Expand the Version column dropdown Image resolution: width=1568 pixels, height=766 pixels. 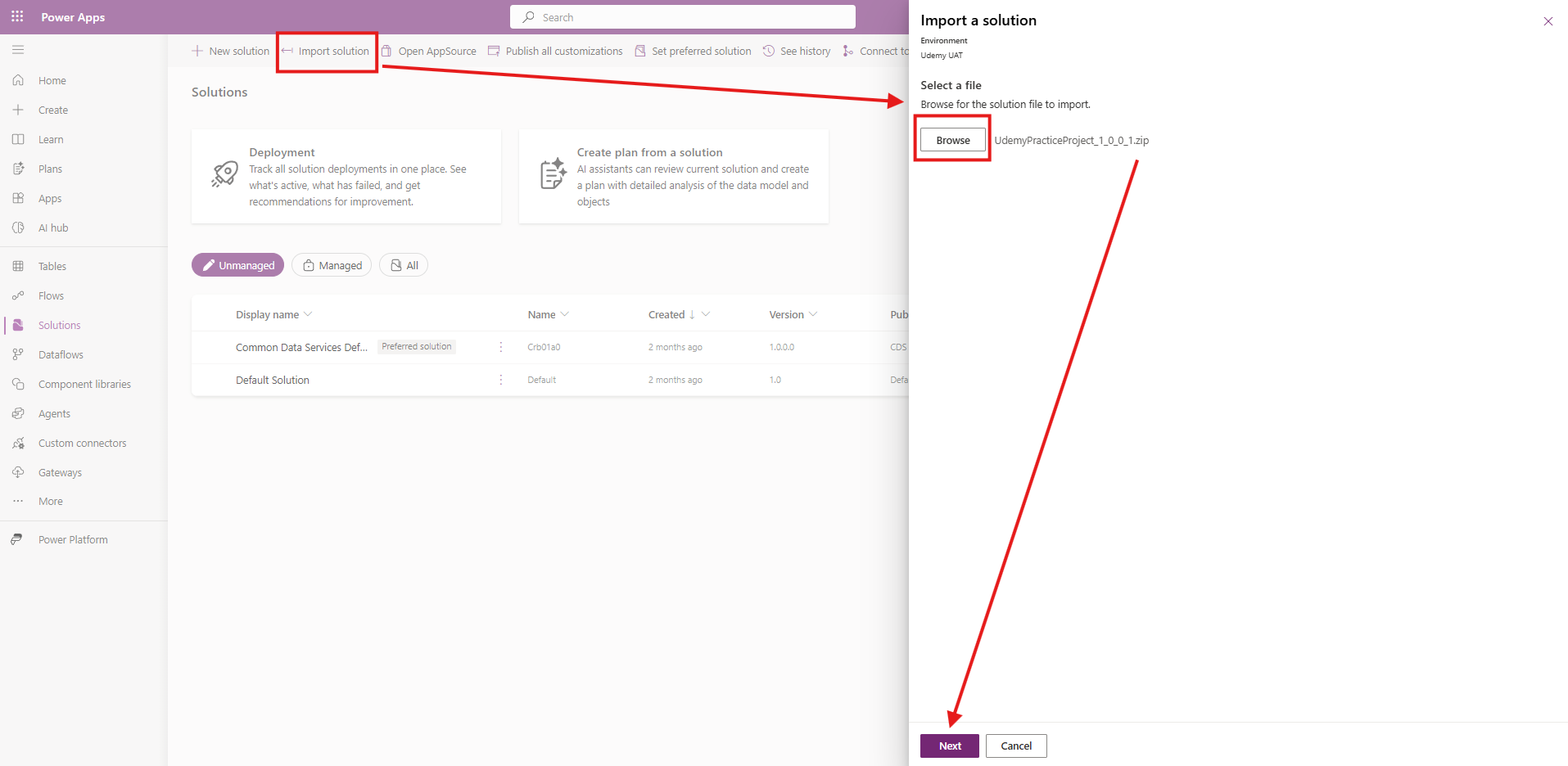(813, 314)
